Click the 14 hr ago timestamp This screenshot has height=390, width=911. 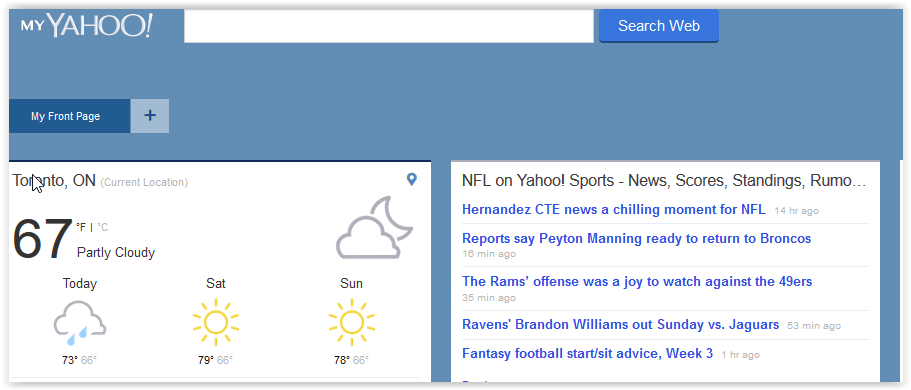(x=797, y=211)
